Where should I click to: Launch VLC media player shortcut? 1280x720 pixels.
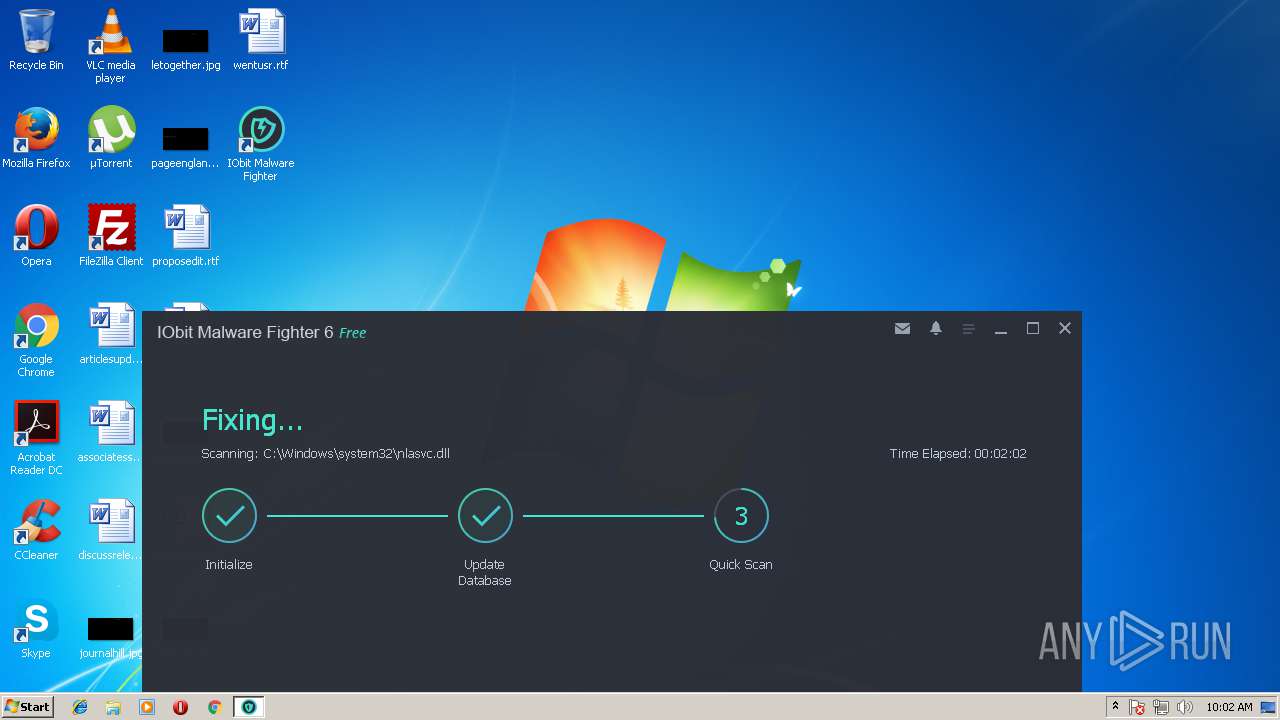pos(110,46)
